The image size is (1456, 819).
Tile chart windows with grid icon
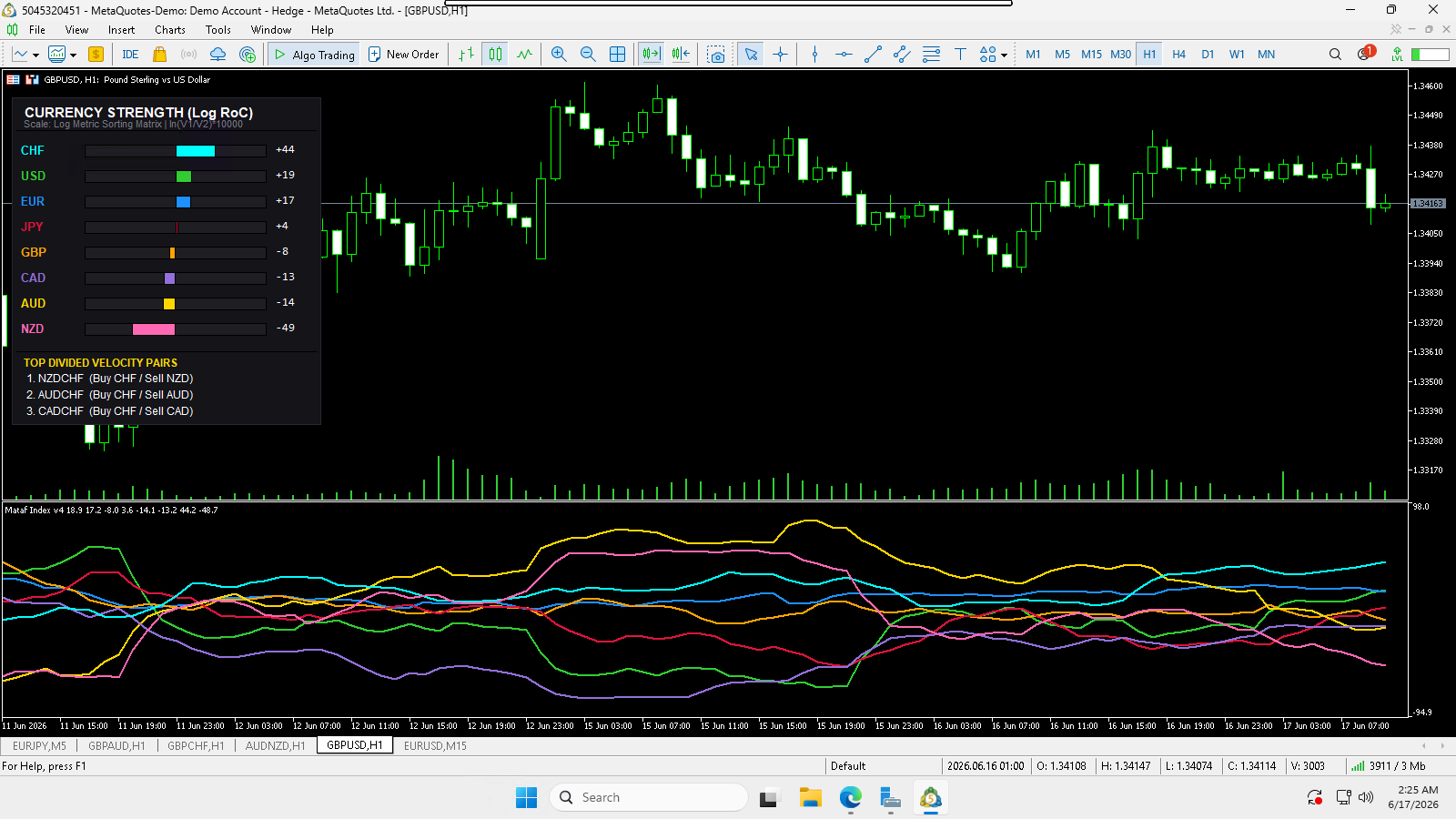pyautogui.click(x=618, y=55)
